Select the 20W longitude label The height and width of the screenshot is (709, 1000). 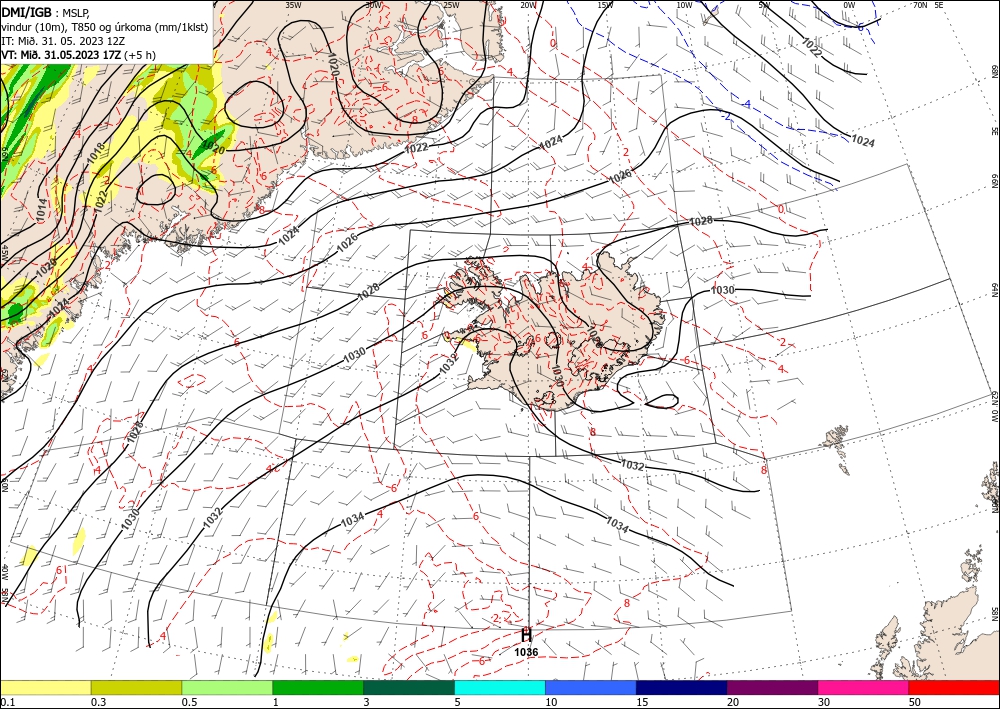point(528,5)
